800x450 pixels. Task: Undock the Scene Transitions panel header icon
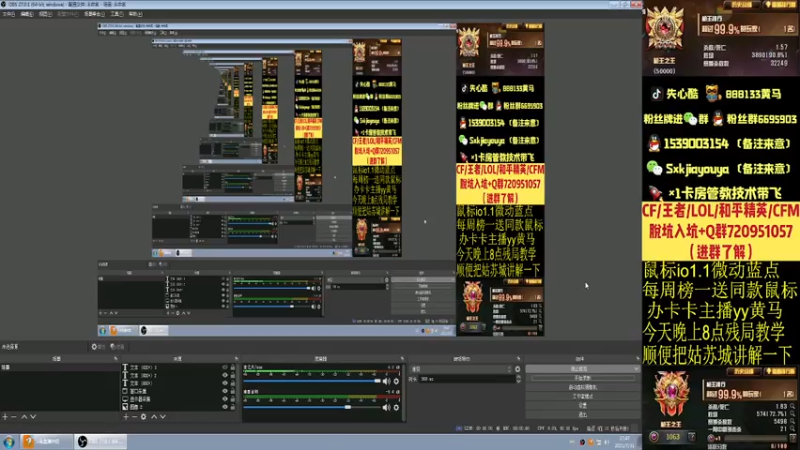click(x=518, y=359)
